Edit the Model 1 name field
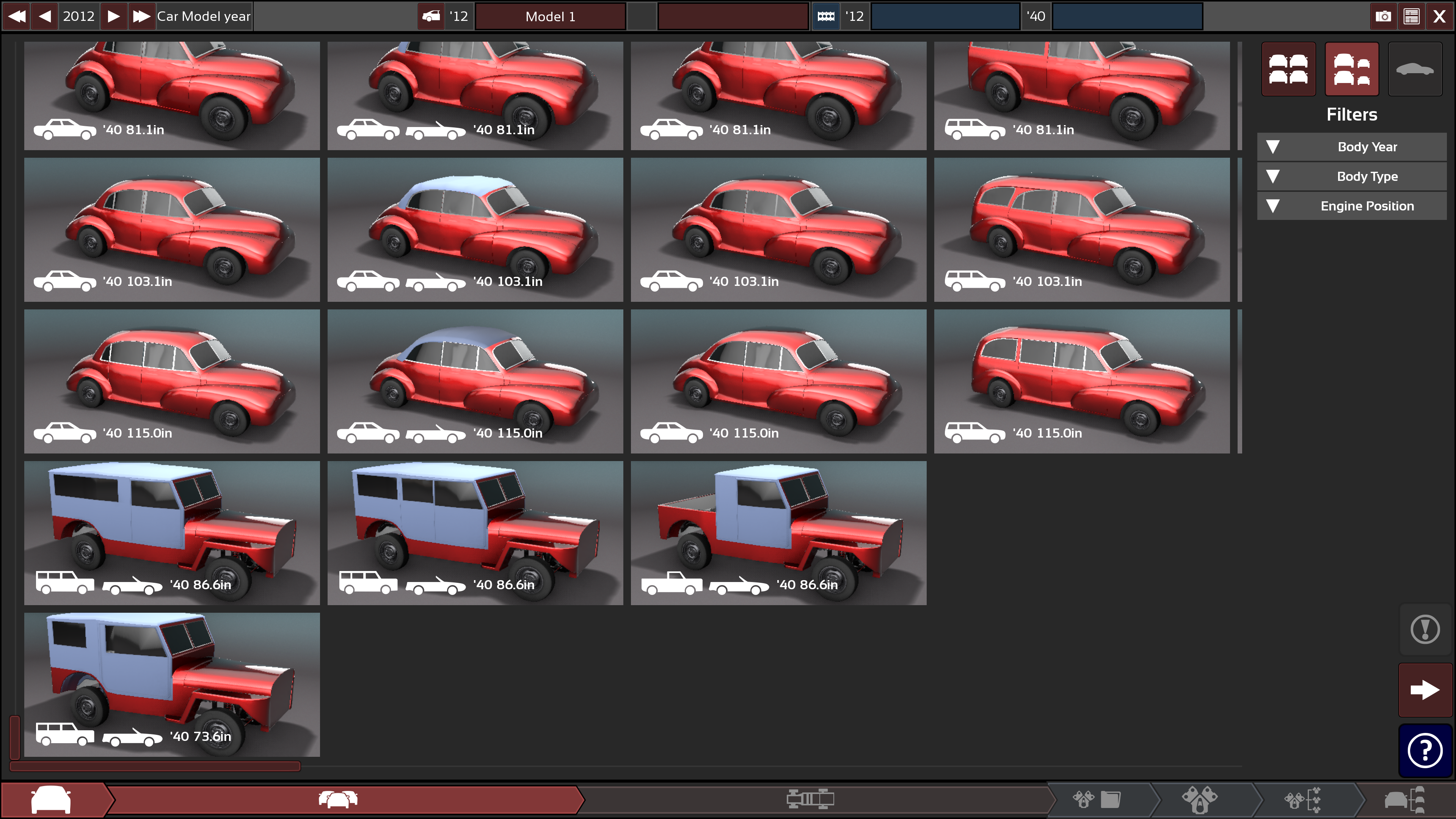The height and width of the screenshot is (819, 1456). click(551, 16)
